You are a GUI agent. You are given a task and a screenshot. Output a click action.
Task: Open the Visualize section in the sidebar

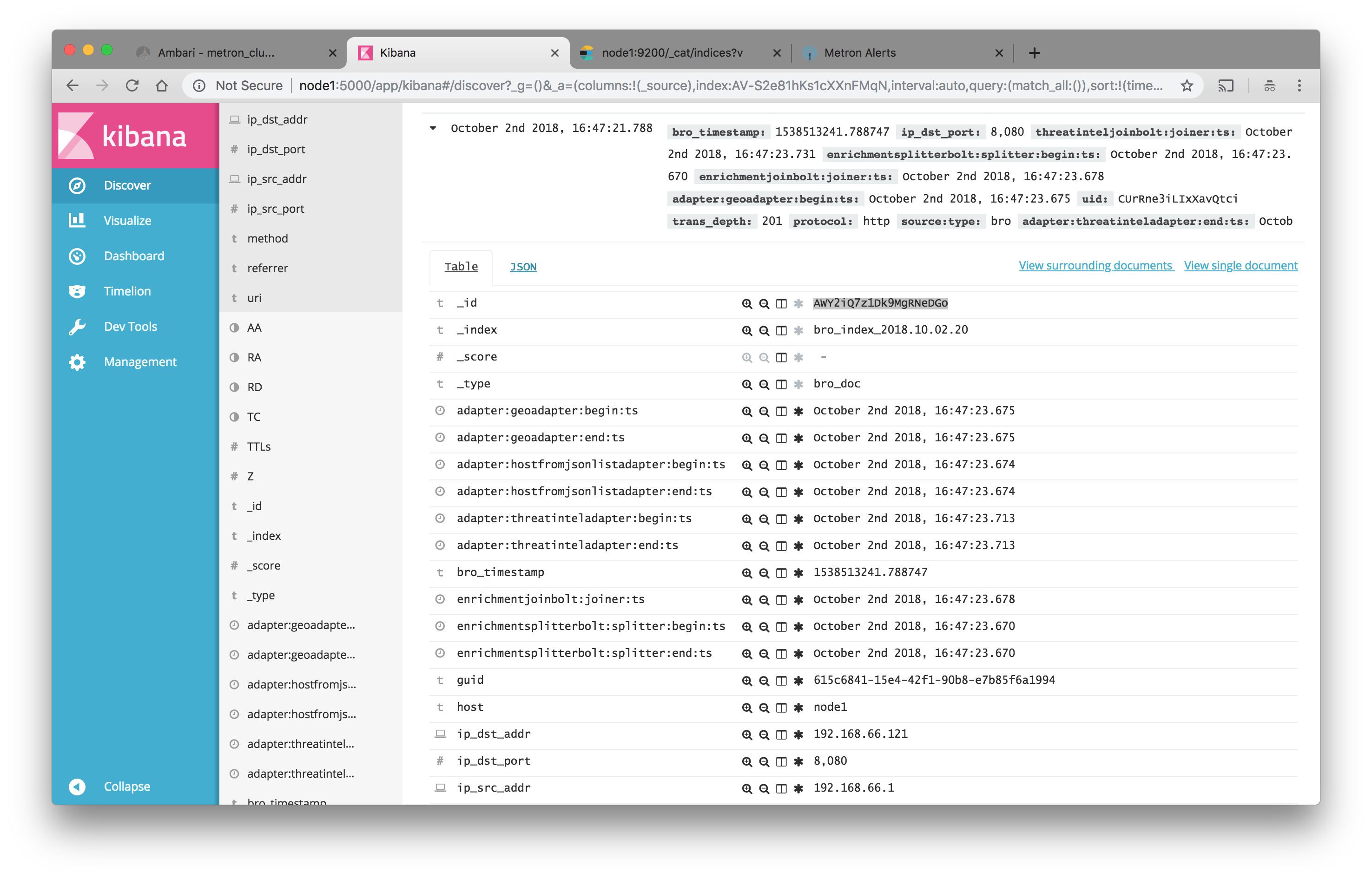[x=127, y=220]
